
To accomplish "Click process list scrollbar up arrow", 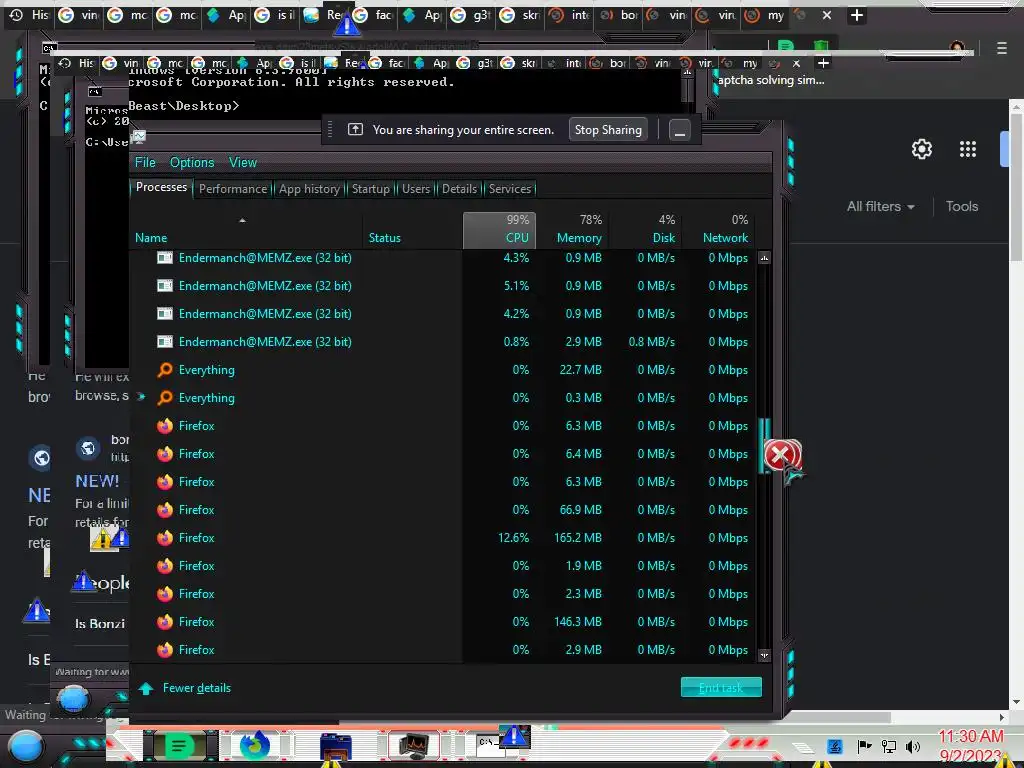I will (x=764, y=258).
